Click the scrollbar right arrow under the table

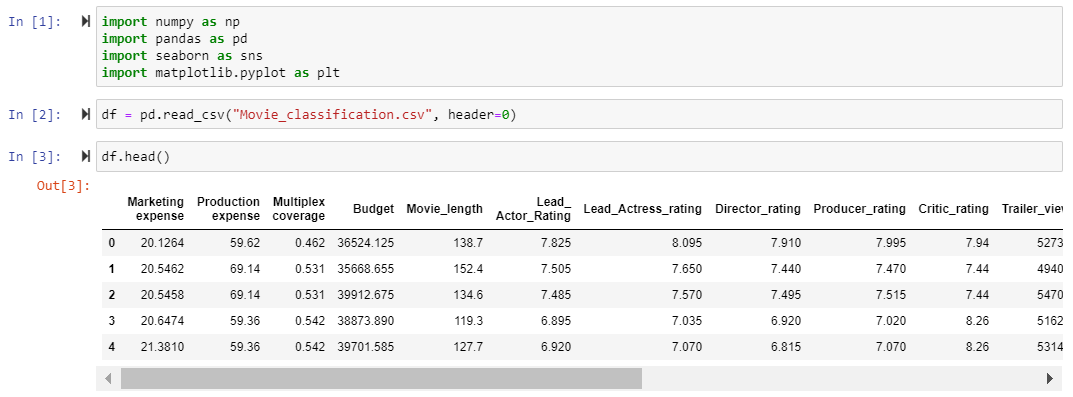point(1050,379)
